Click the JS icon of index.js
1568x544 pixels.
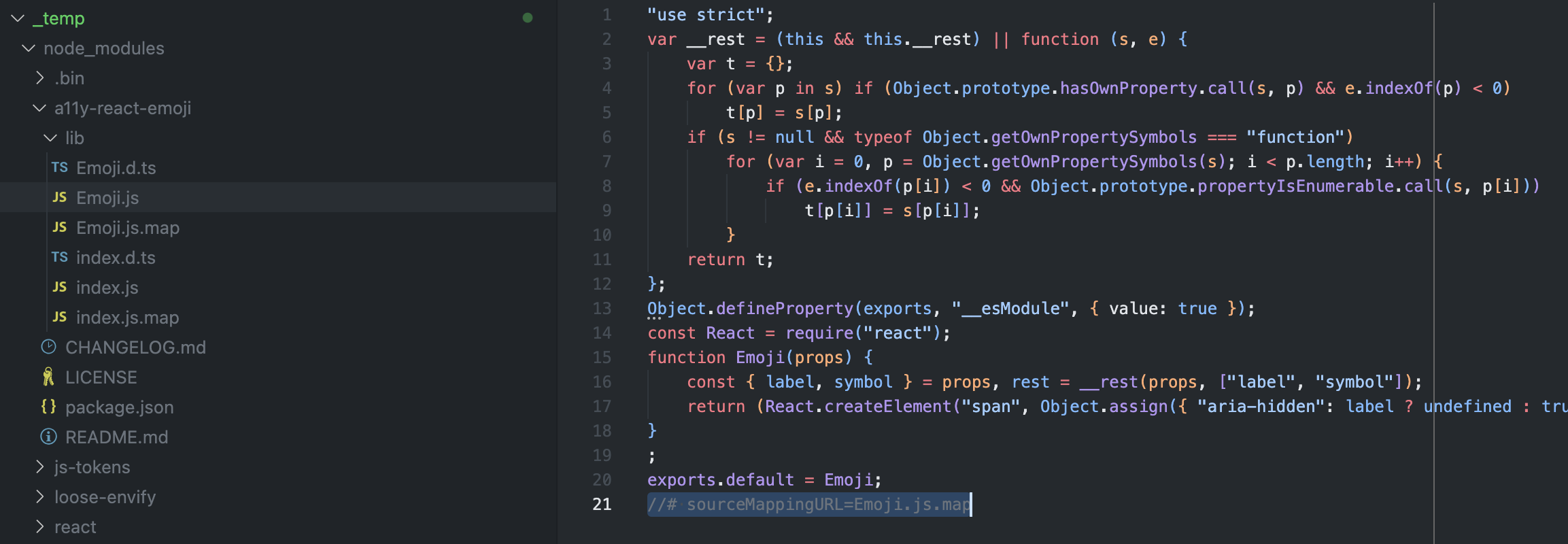[x=60, y=287]
